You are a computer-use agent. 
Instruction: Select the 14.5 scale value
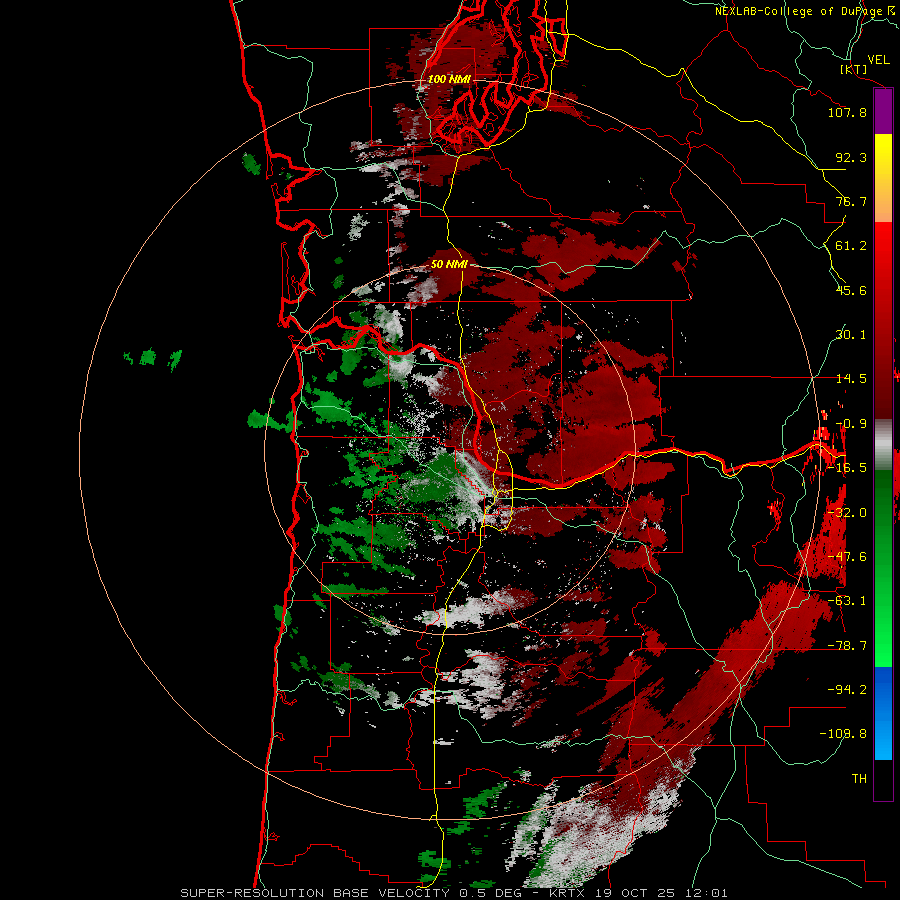click(x=851, y=379)
